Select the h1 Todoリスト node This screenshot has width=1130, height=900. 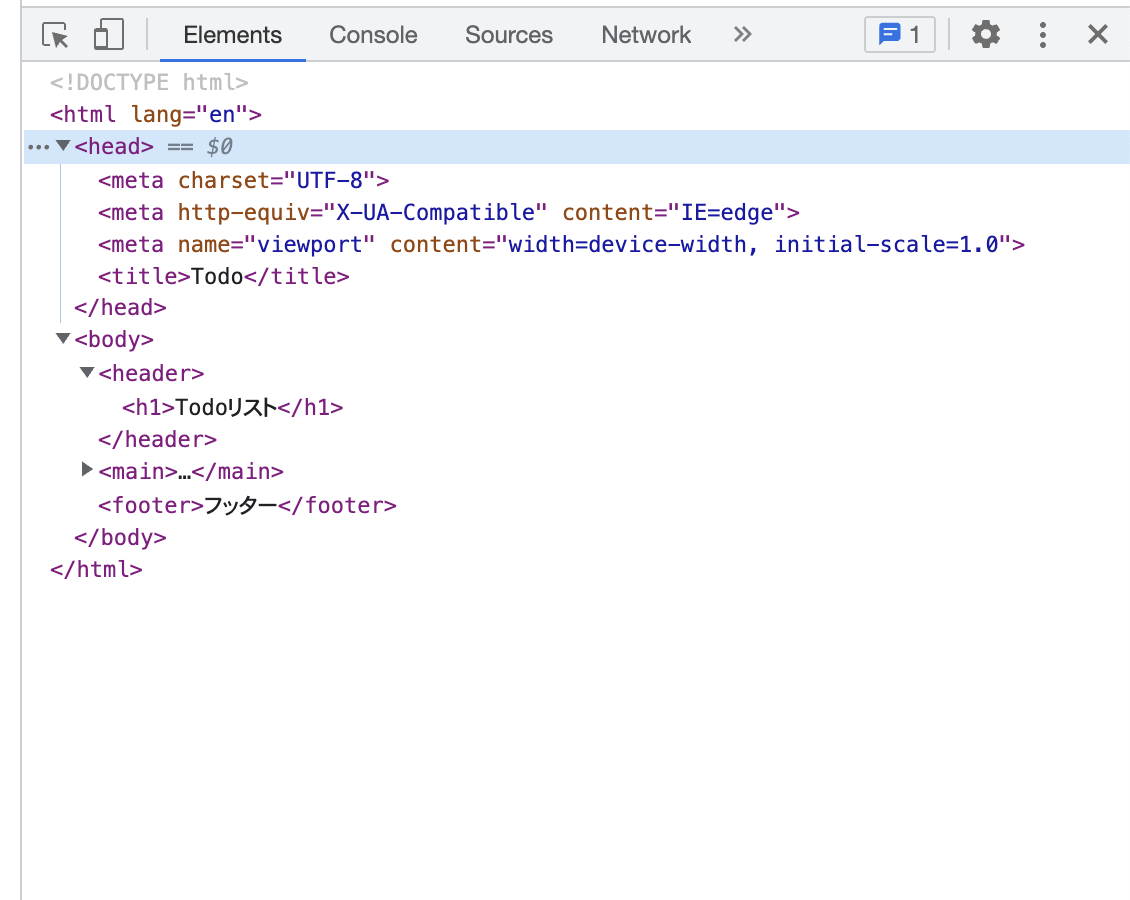point(232,408)
